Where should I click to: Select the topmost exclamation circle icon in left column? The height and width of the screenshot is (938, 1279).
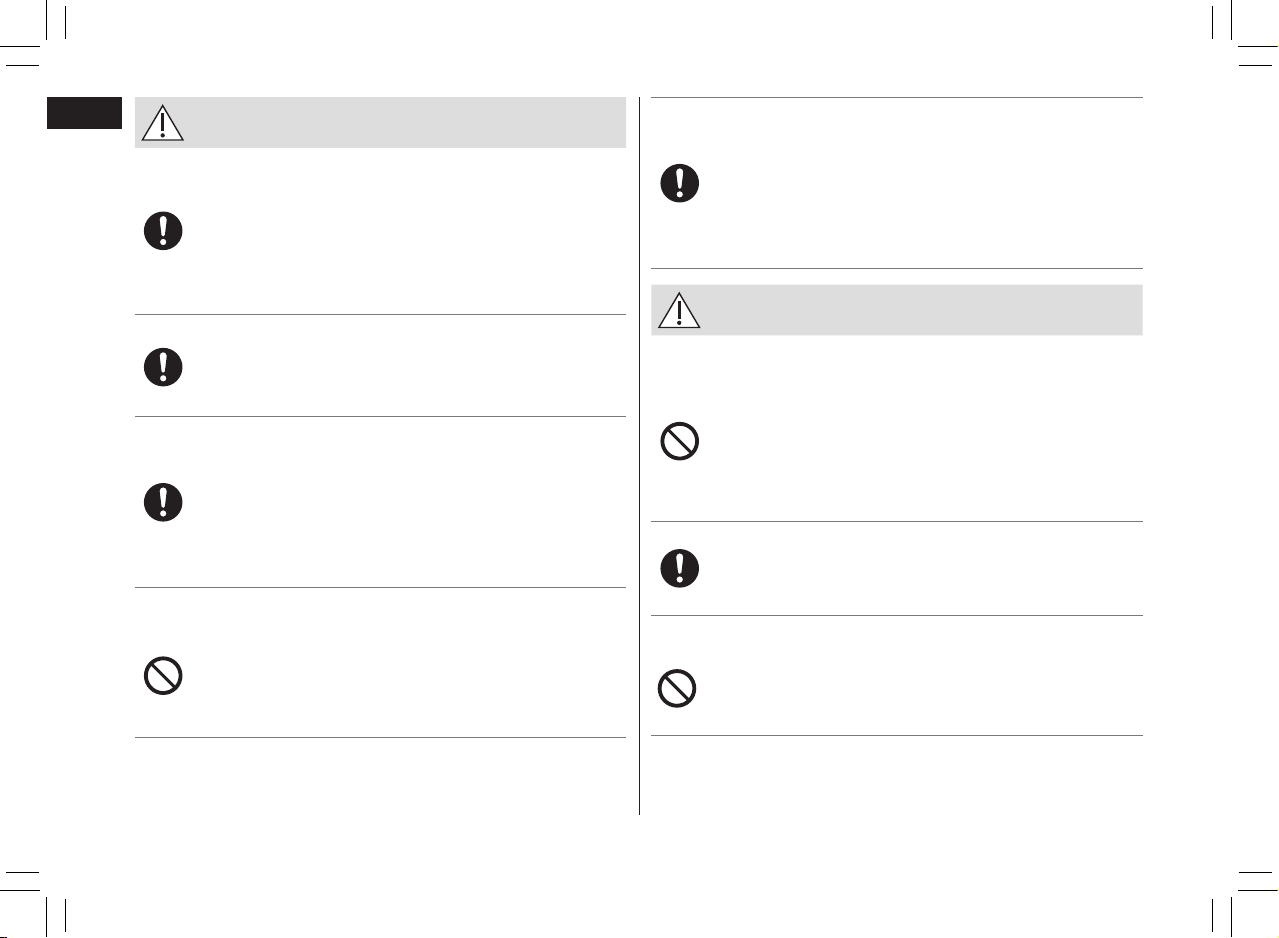[163, 231]
